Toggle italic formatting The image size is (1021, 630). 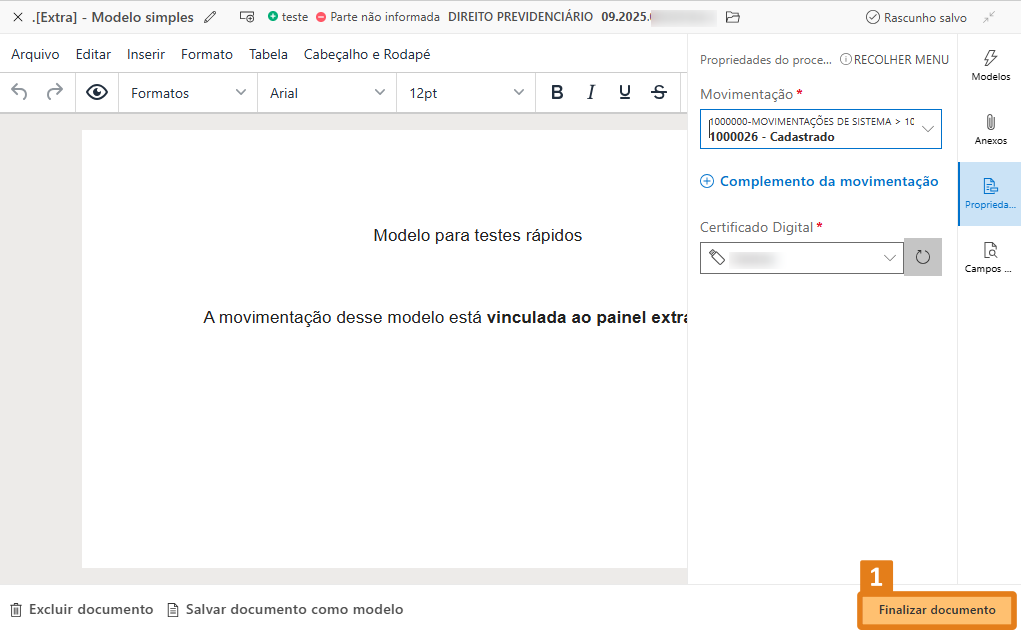tap(591, 92)
